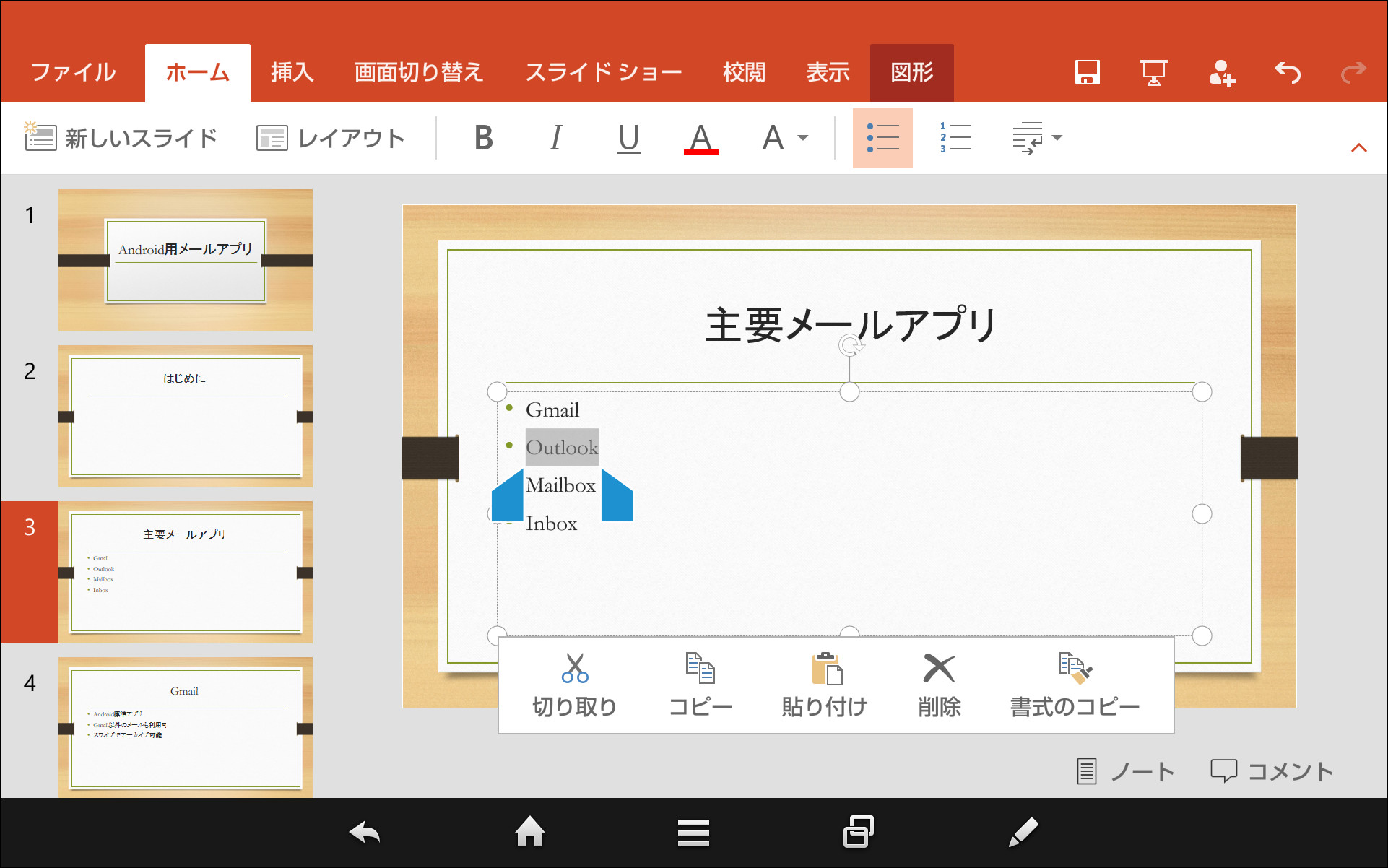
Task: Collapse the ribbon with the chevron
Action: [1358, 146]
